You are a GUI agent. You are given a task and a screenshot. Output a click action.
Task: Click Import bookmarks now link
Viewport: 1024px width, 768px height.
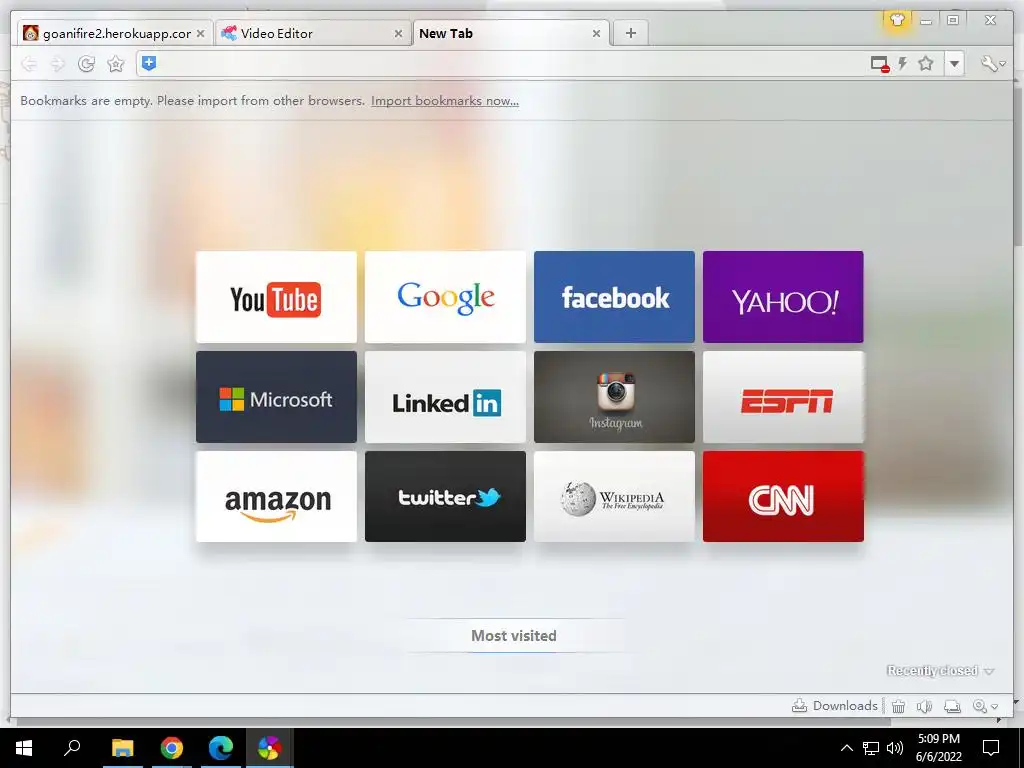pyautogui.click(x=445, y=101)
